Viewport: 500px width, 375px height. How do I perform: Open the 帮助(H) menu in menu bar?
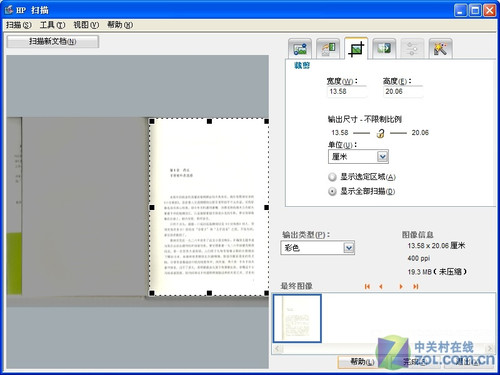(x=120, y=25)
